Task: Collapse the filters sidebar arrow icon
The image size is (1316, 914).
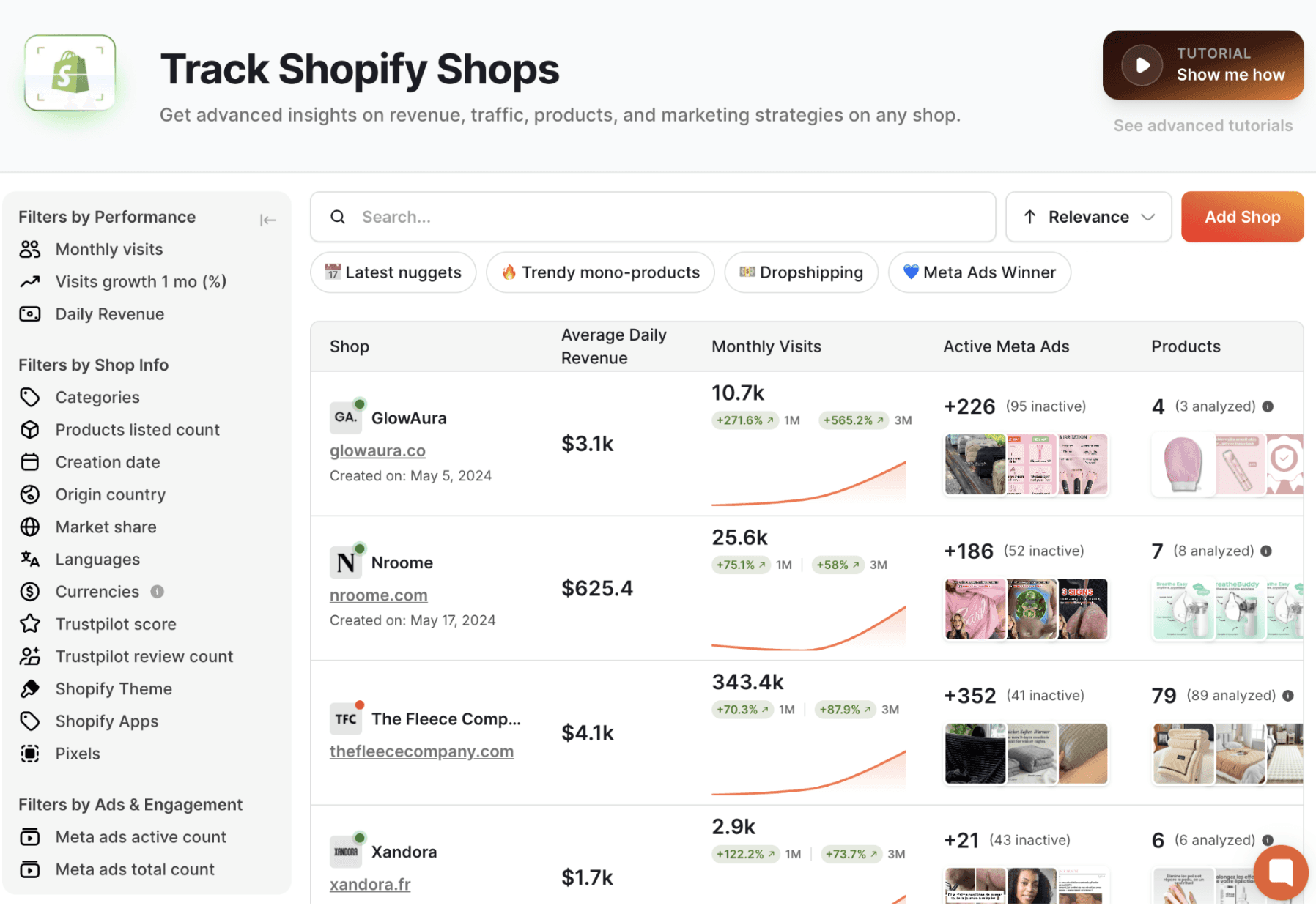Action: 267,220
